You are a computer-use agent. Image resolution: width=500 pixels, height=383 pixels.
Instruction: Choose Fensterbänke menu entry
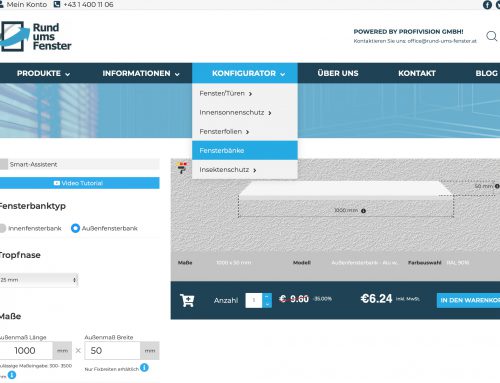tap(244, 151)
